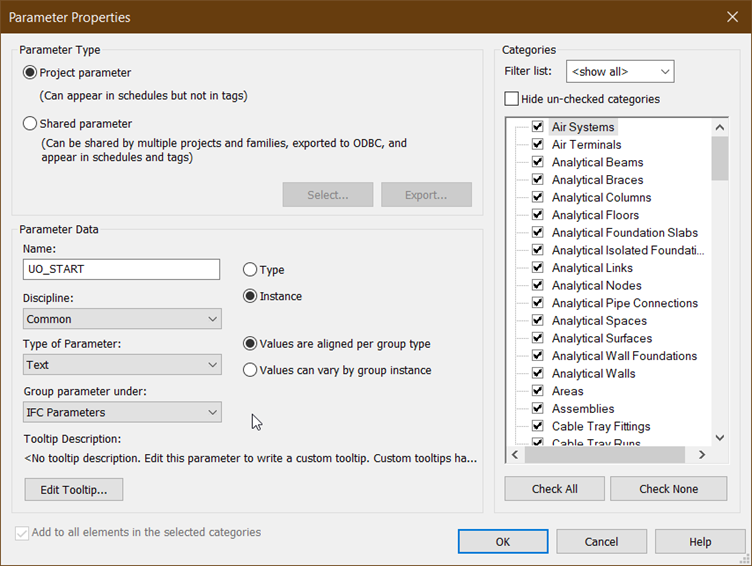Image resolution: width=752 pixels, height=566 pixels.
Task: Confirm with the OK button
Action: [503, 541]
